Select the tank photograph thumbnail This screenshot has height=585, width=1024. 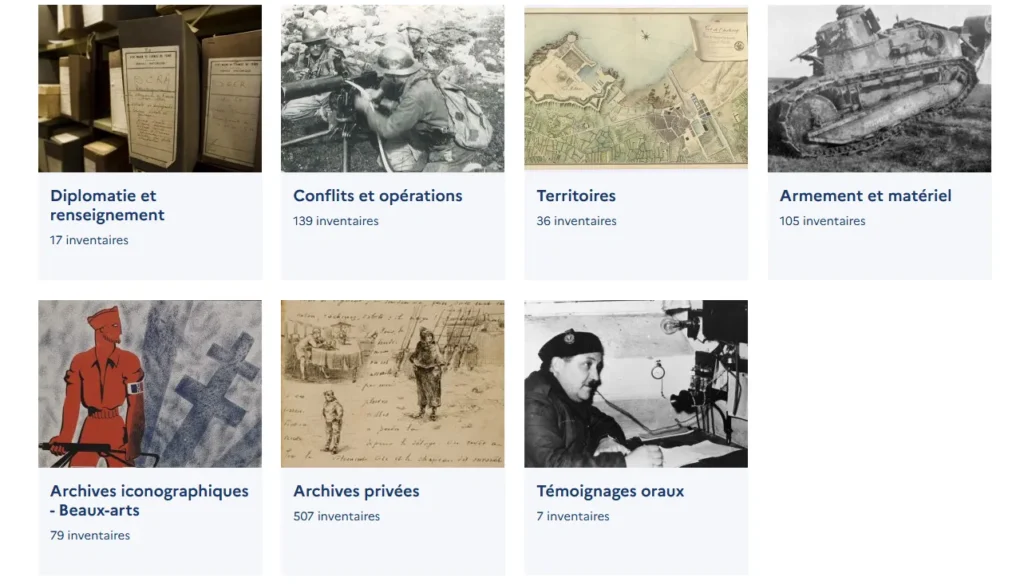pos(880,89)
